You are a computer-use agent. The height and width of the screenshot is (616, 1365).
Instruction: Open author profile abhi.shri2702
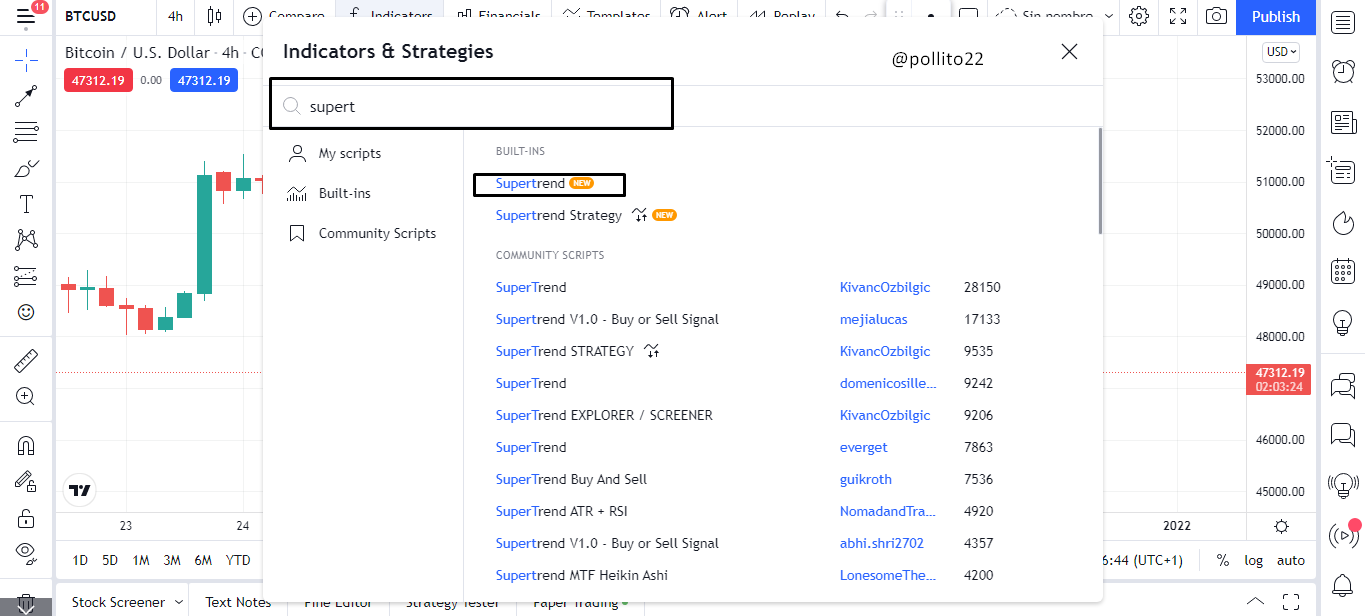click(882, 543)
